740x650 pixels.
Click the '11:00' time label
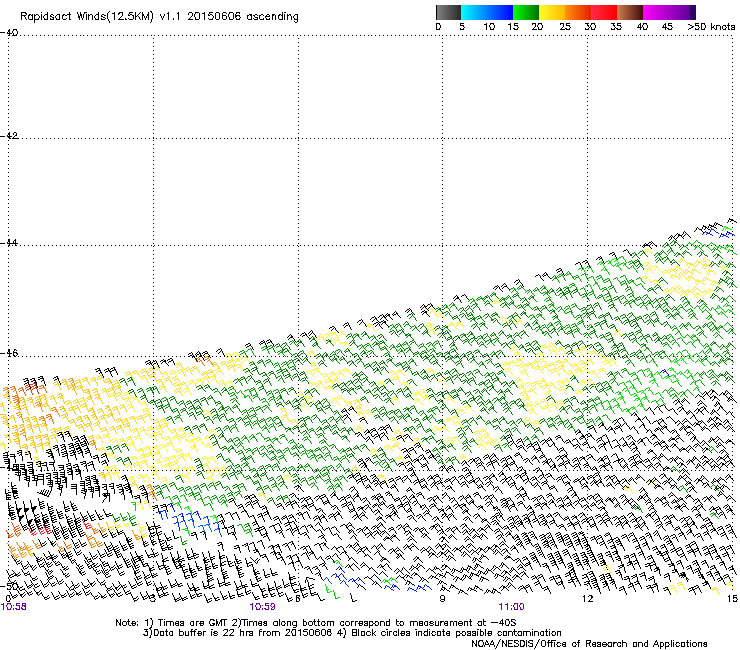511,607
